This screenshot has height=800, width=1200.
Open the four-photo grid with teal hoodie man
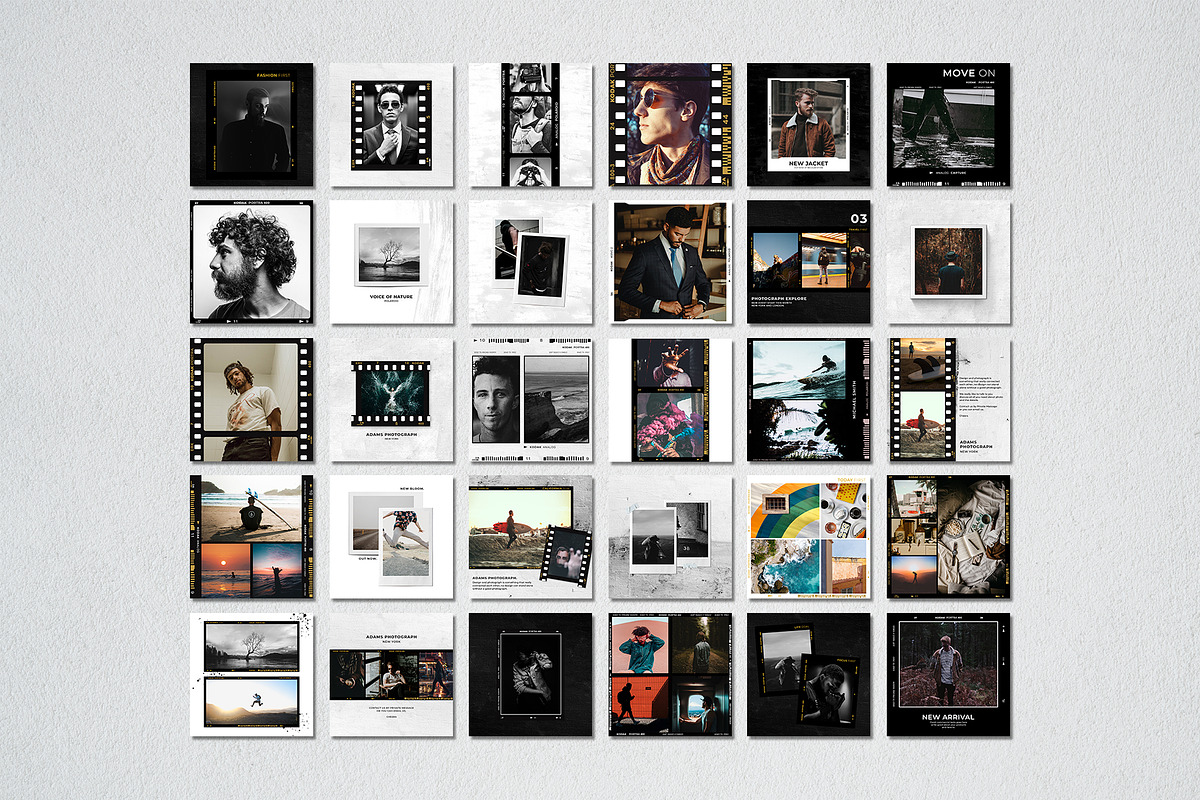click(669, 675)
